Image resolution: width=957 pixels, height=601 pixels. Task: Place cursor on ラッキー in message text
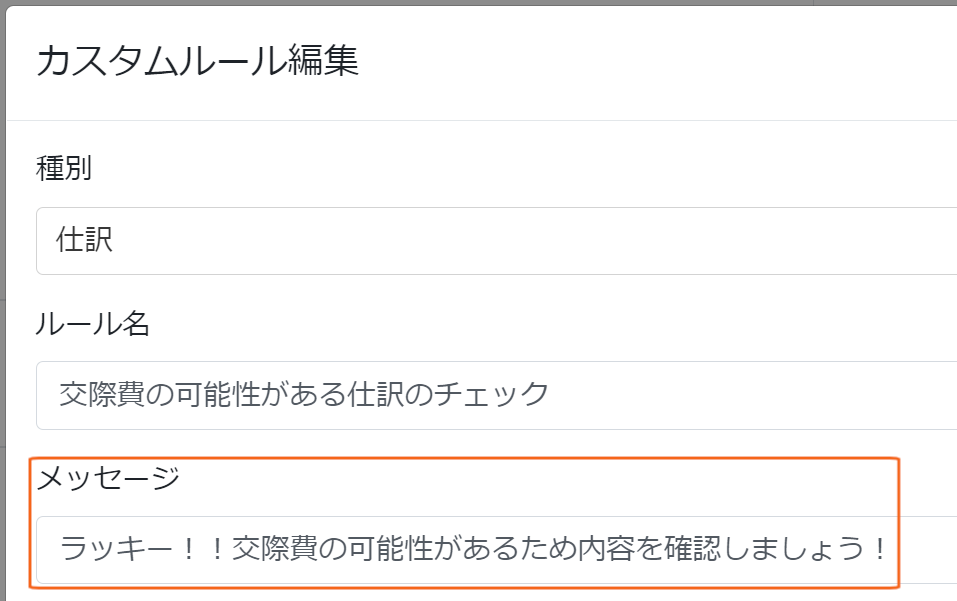pyautogui.click(x=116, y=548)
